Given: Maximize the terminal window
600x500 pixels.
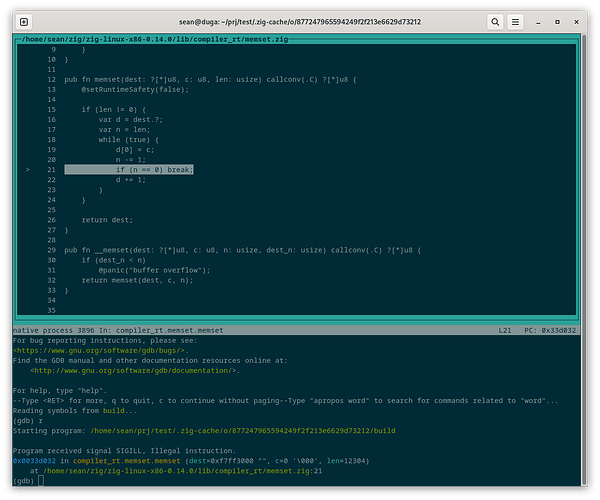Looking at the screenshot, I should pos(557,22).
